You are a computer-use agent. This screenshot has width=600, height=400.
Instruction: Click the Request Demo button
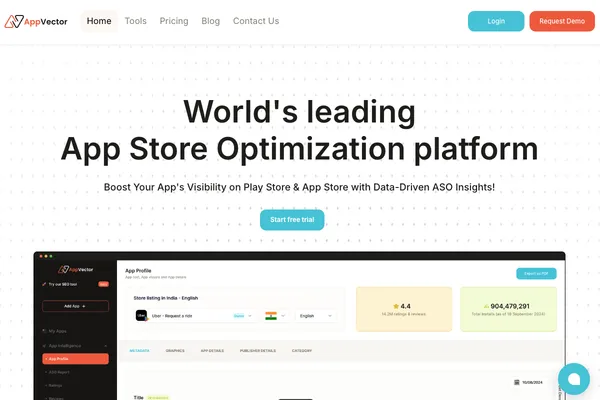pos(562,21)
